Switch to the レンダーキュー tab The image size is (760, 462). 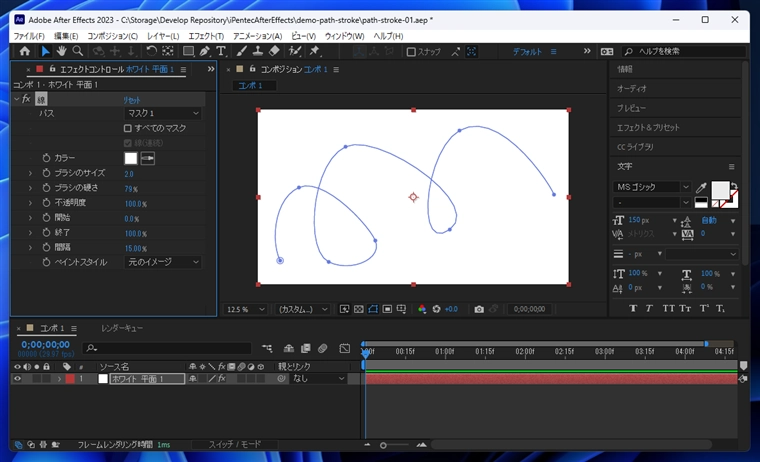[121, 328]
